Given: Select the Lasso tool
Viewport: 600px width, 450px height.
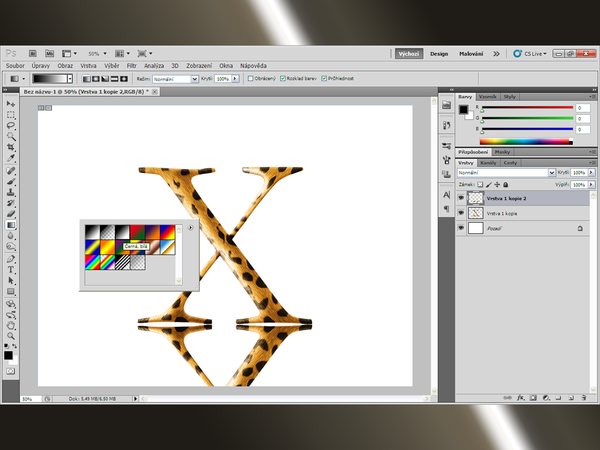Looking at the screenshot, I should pyautogui.click(x=11, y=126).
